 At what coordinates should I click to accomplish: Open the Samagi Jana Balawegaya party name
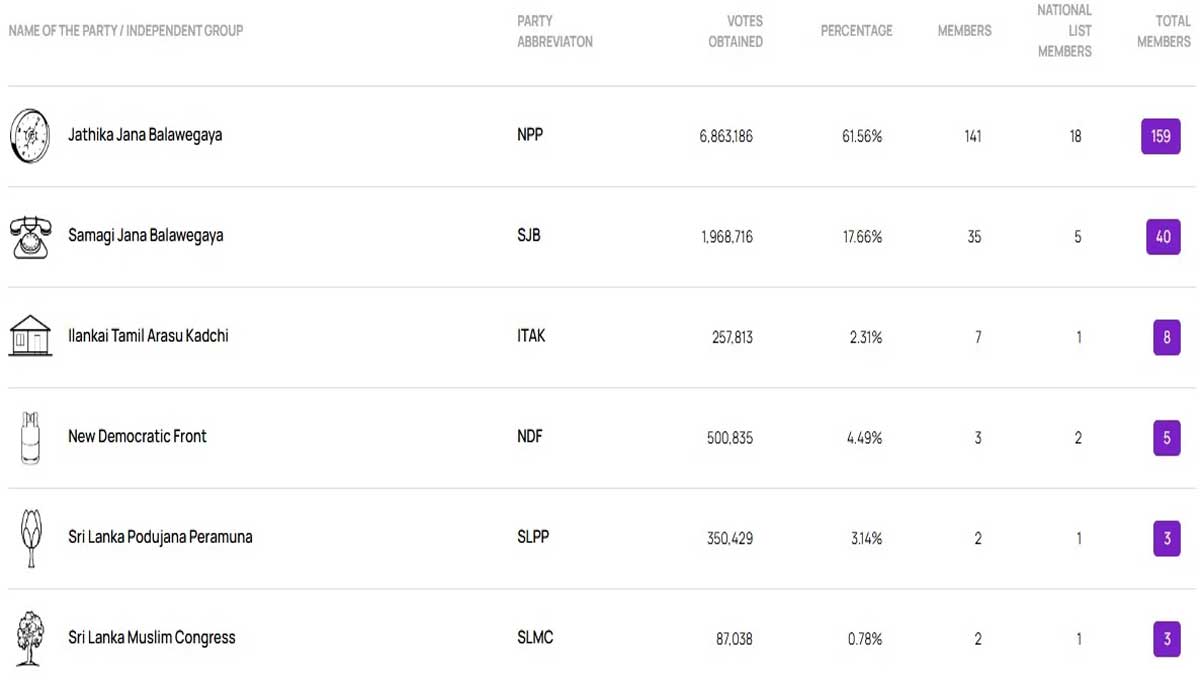click(145, 236)
